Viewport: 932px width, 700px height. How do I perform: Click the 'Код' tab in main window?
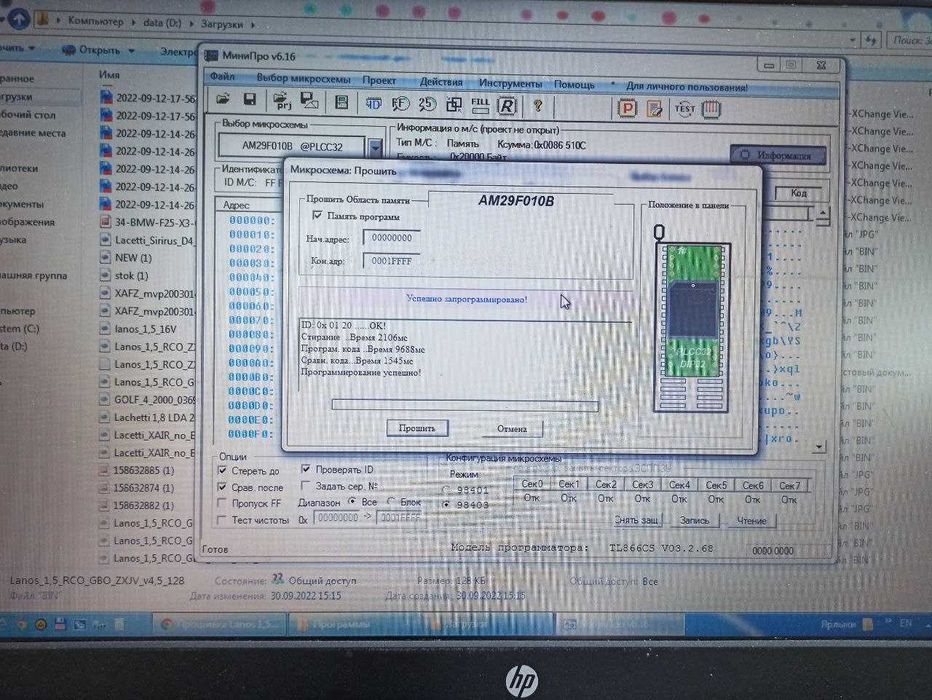coord(798,193)
